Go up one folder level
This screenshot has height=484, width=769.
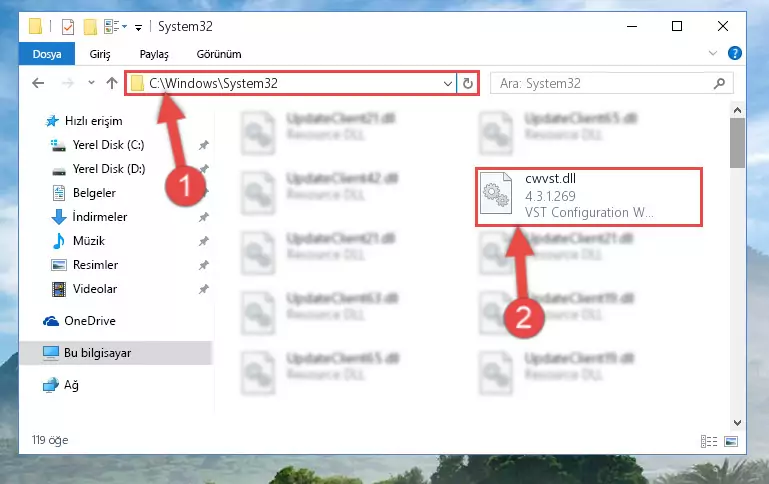coord(112,83)
